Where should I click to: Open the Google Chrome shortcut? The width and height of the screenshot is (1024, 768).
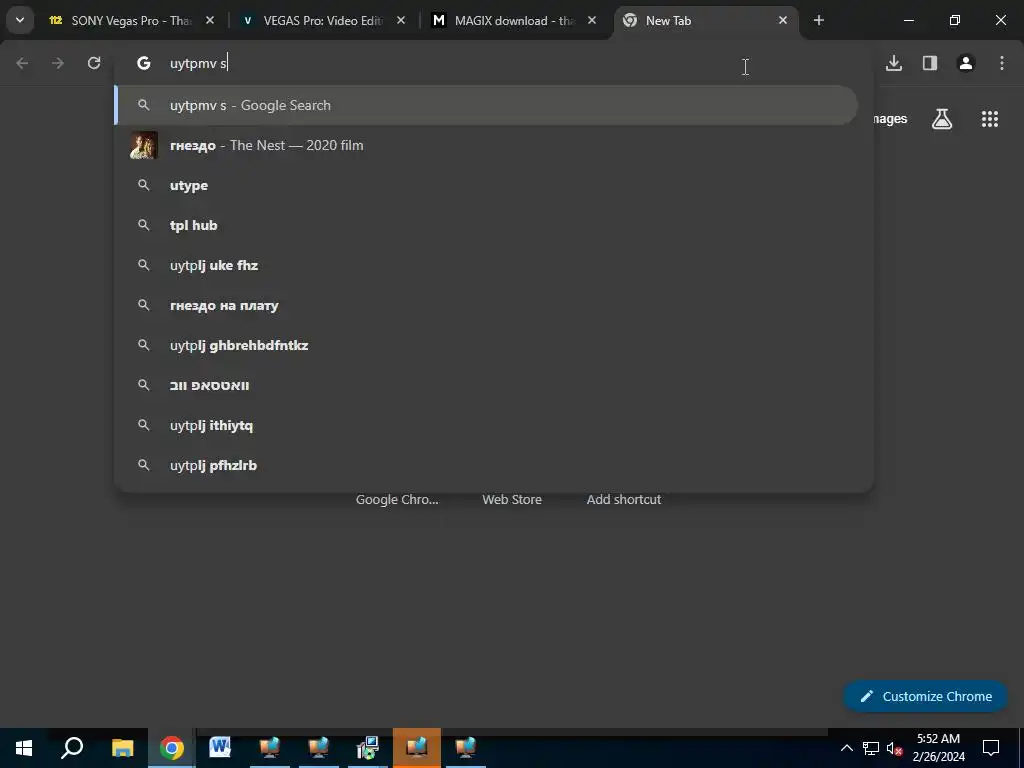(397, 500)
